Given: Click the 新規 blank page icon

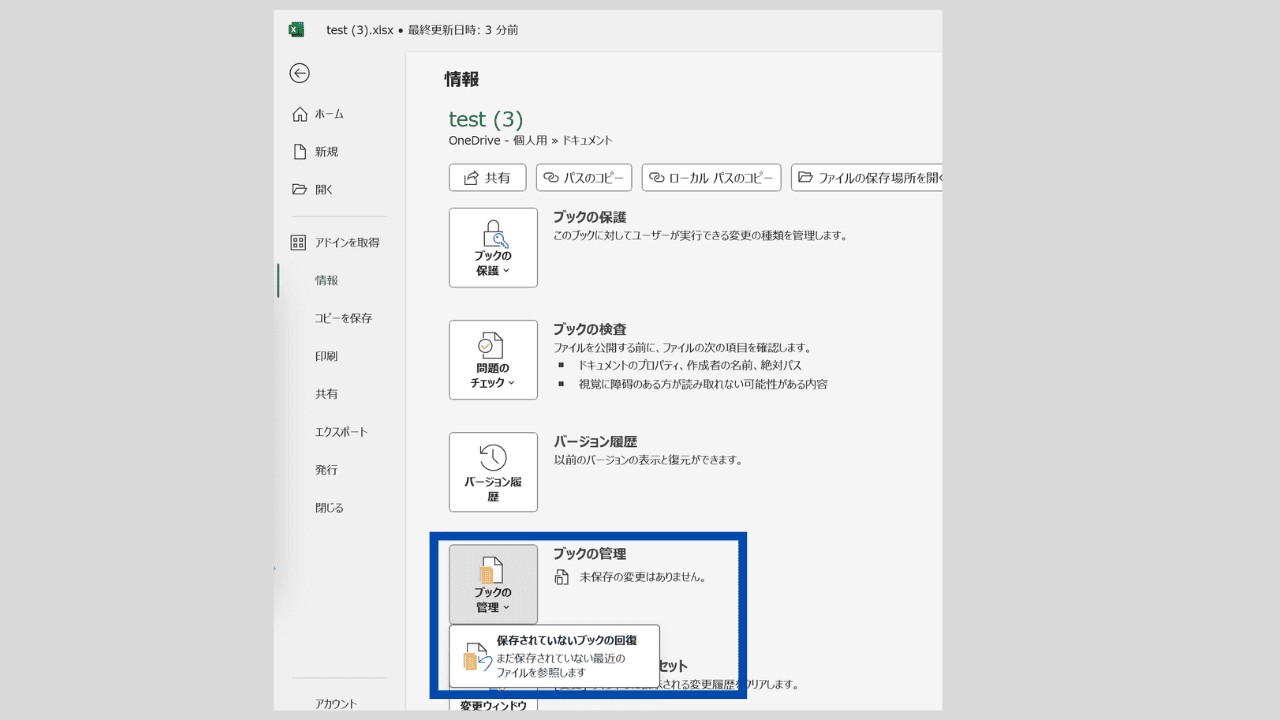Looking at the screenshot, I should tap(299, 152).
